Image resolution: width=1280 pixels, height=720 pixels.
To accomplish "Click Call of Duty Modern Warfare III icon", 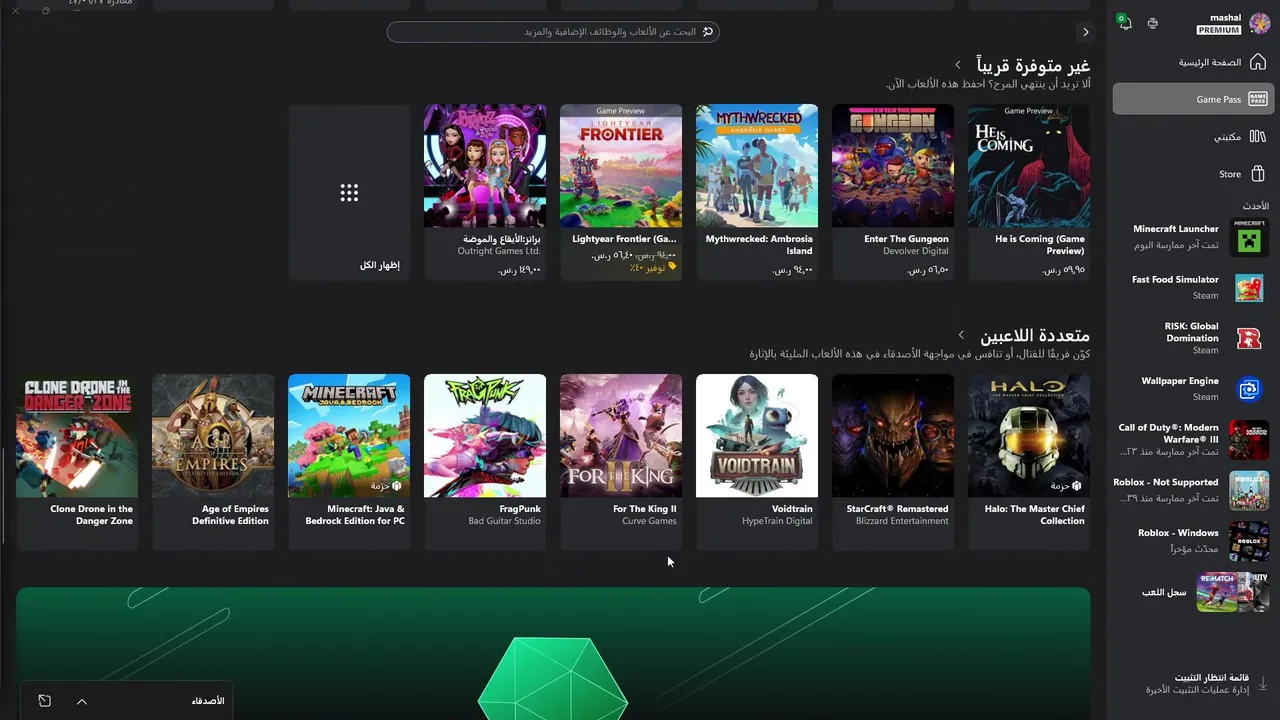I will coord(1249,440).
